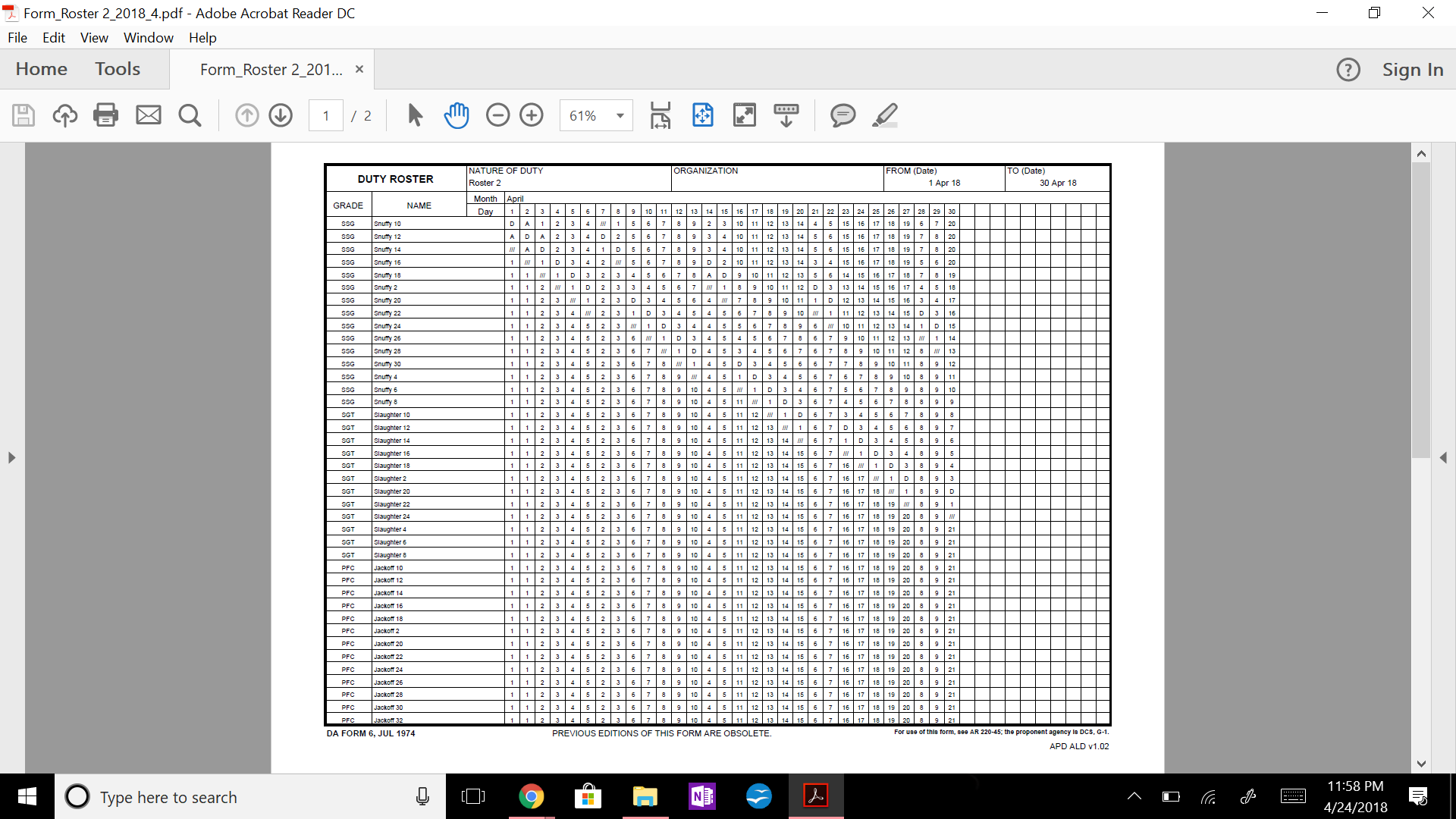
Task: Activate the Selection arrow tool
Action: [x=415, y=115]
